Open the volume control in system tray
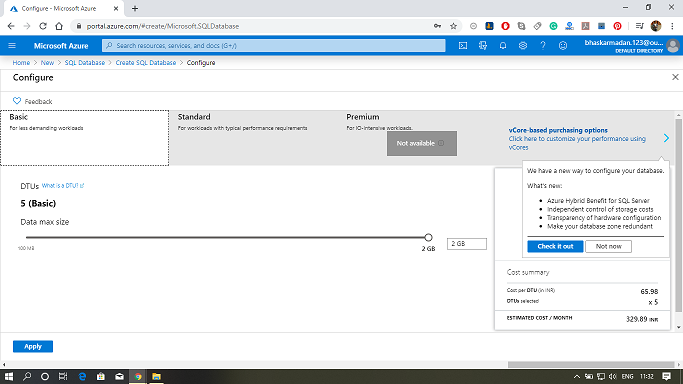Viewport: 683px width, 384px height. pyautogui.click(x=613, y=377)
